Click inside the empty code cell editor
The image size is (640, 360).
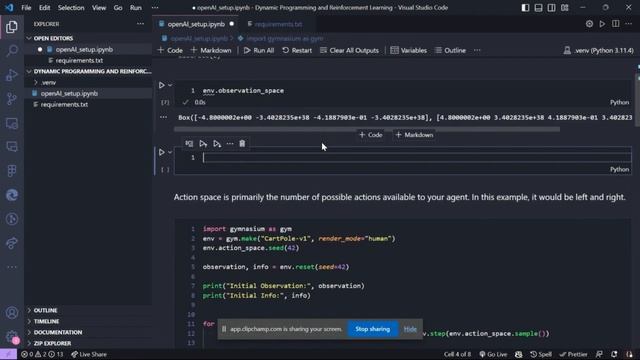coord(416,158)
